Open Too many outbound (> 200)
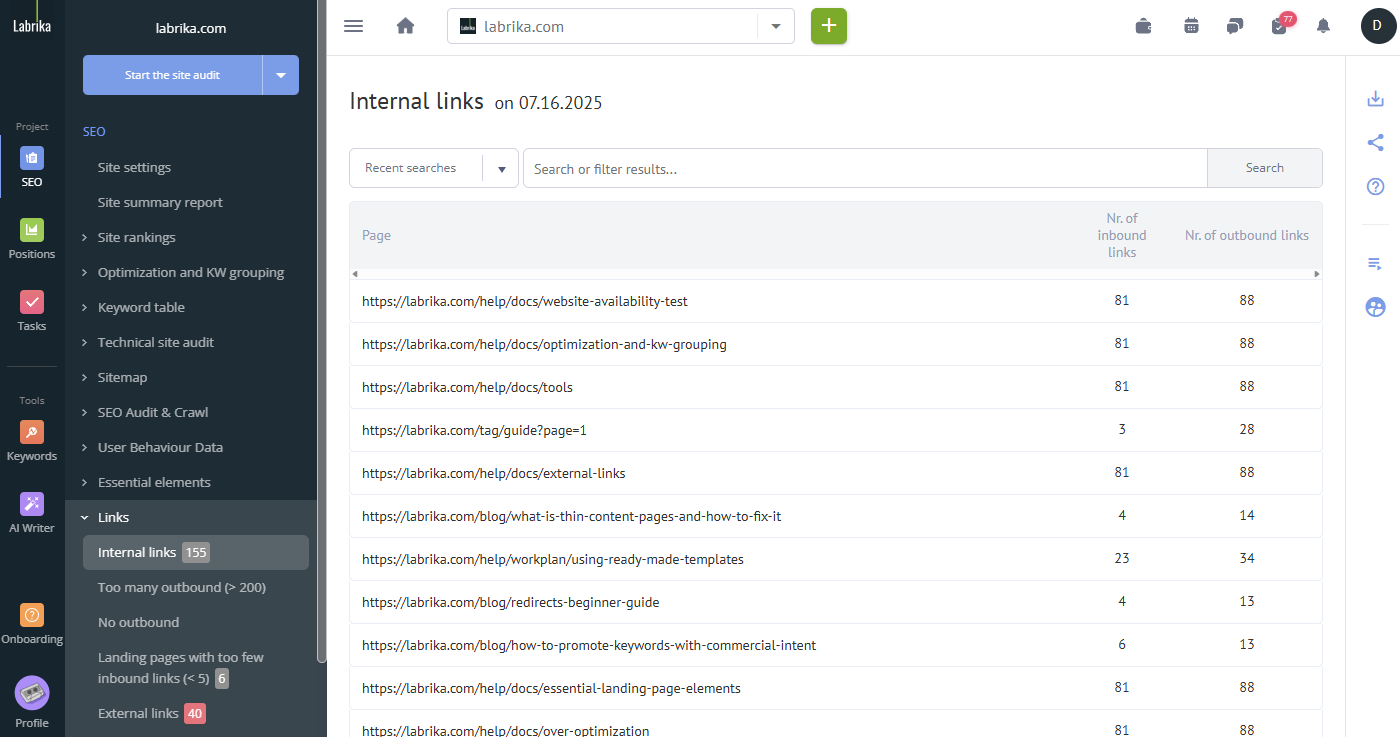 tap(182, 587)
